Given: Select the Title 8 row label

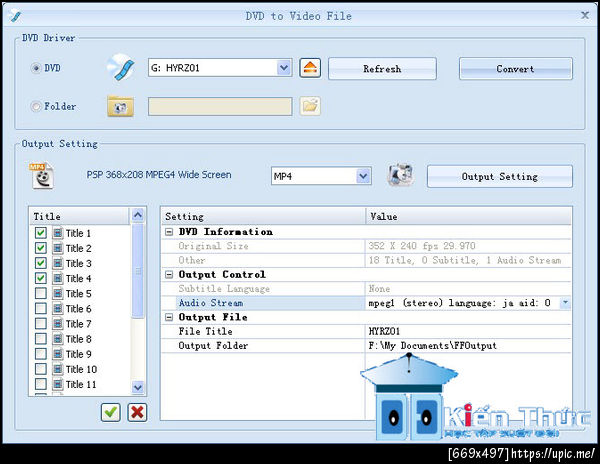Looking at the screenshot, I should pyautogui.click(x=78, y=339).
